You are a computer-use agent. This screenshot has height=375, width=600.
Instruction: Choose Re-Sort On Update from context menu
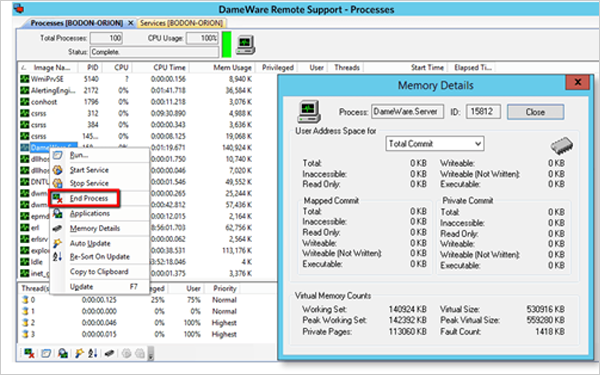(x=99, y=256)
